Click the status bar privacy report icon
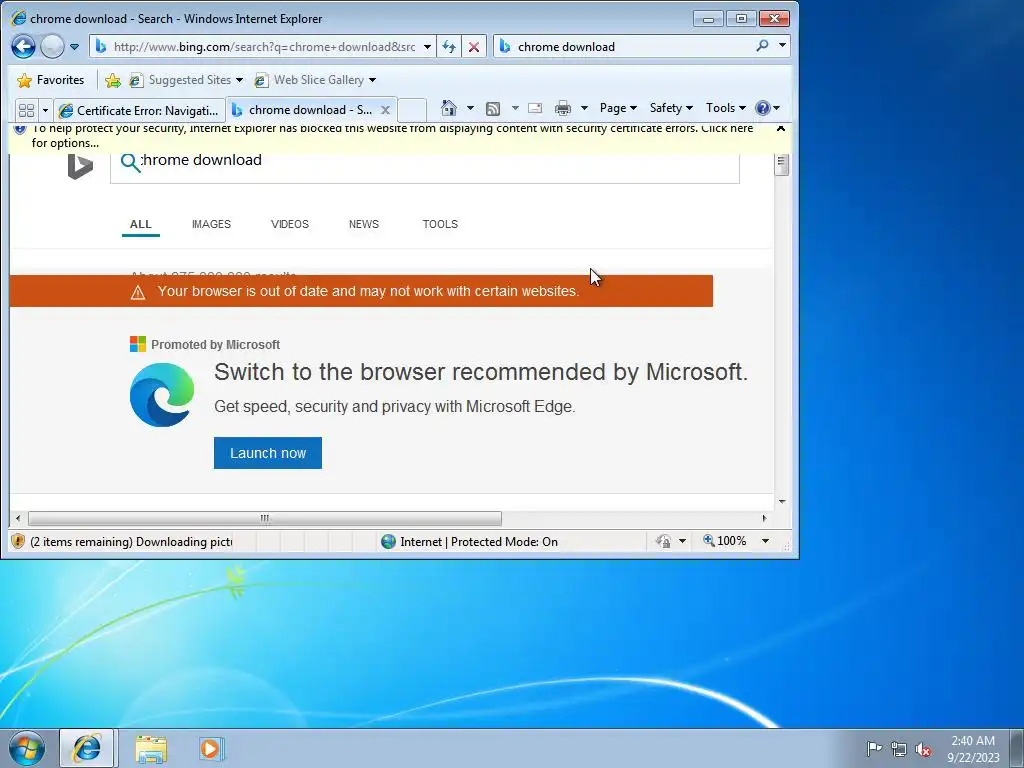 (x=664, y=541)
